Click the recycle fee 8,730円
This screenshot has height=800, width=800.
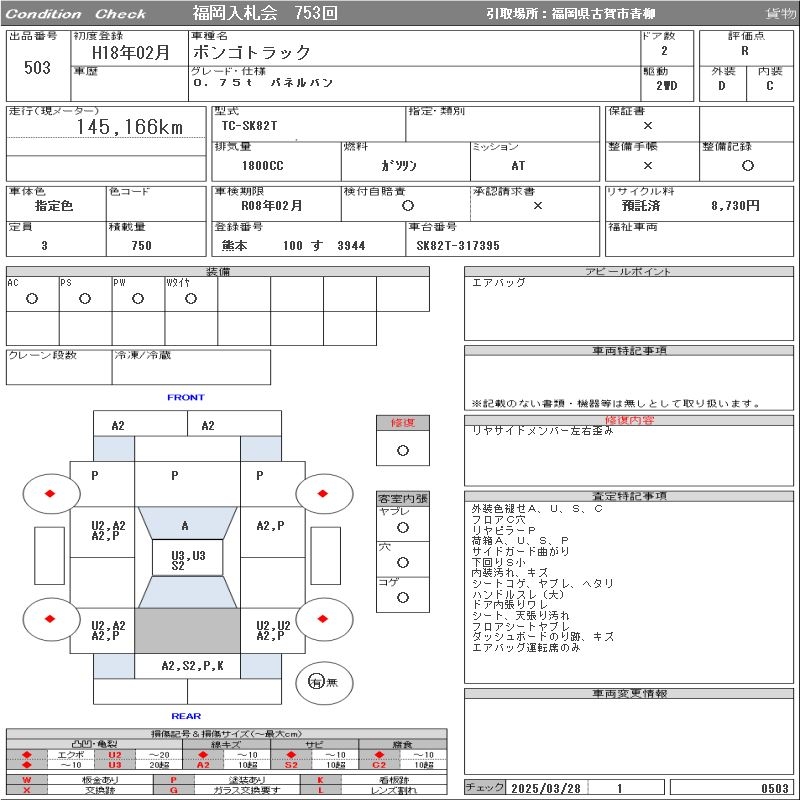(735, 206)
